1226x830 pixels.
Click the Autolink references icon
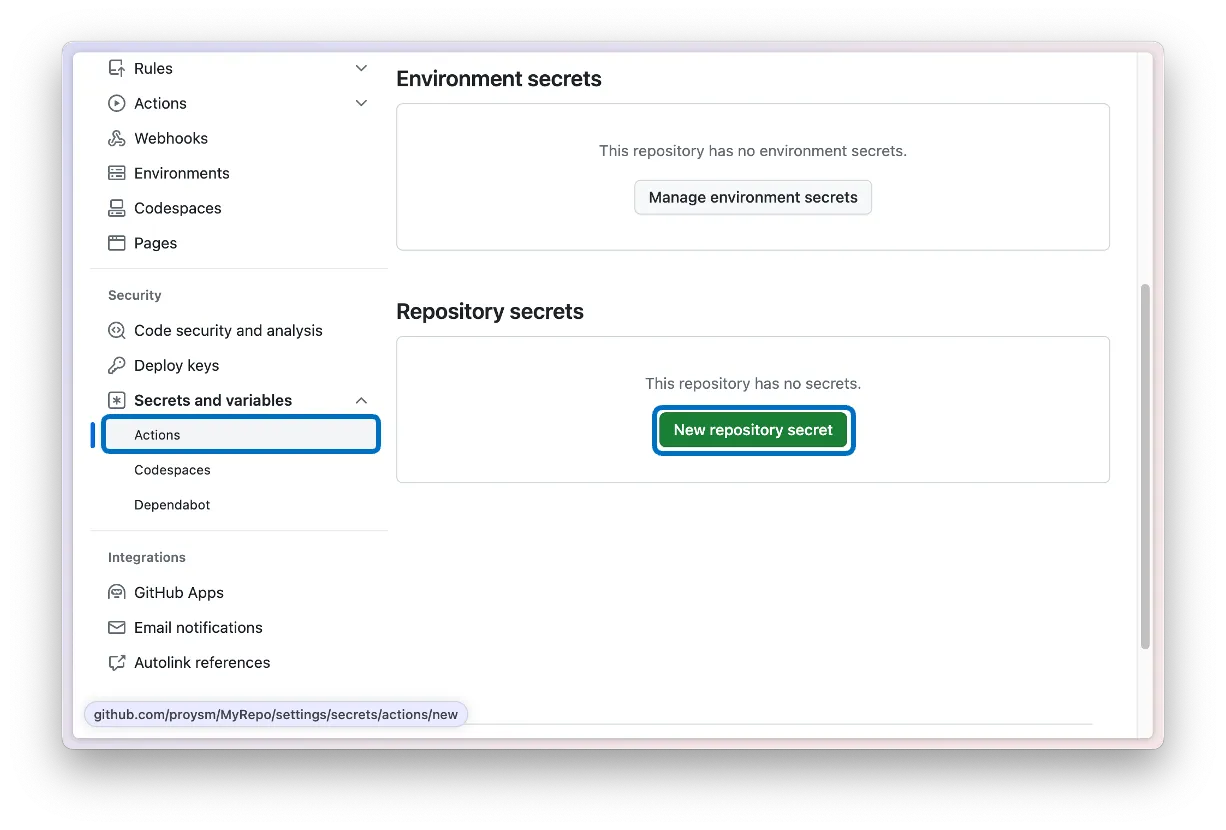[117, 663]
